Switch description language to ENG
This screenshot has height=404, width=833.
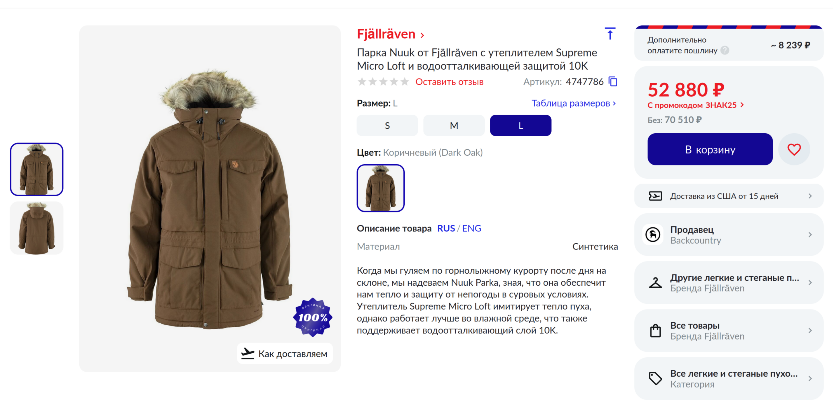472,229
